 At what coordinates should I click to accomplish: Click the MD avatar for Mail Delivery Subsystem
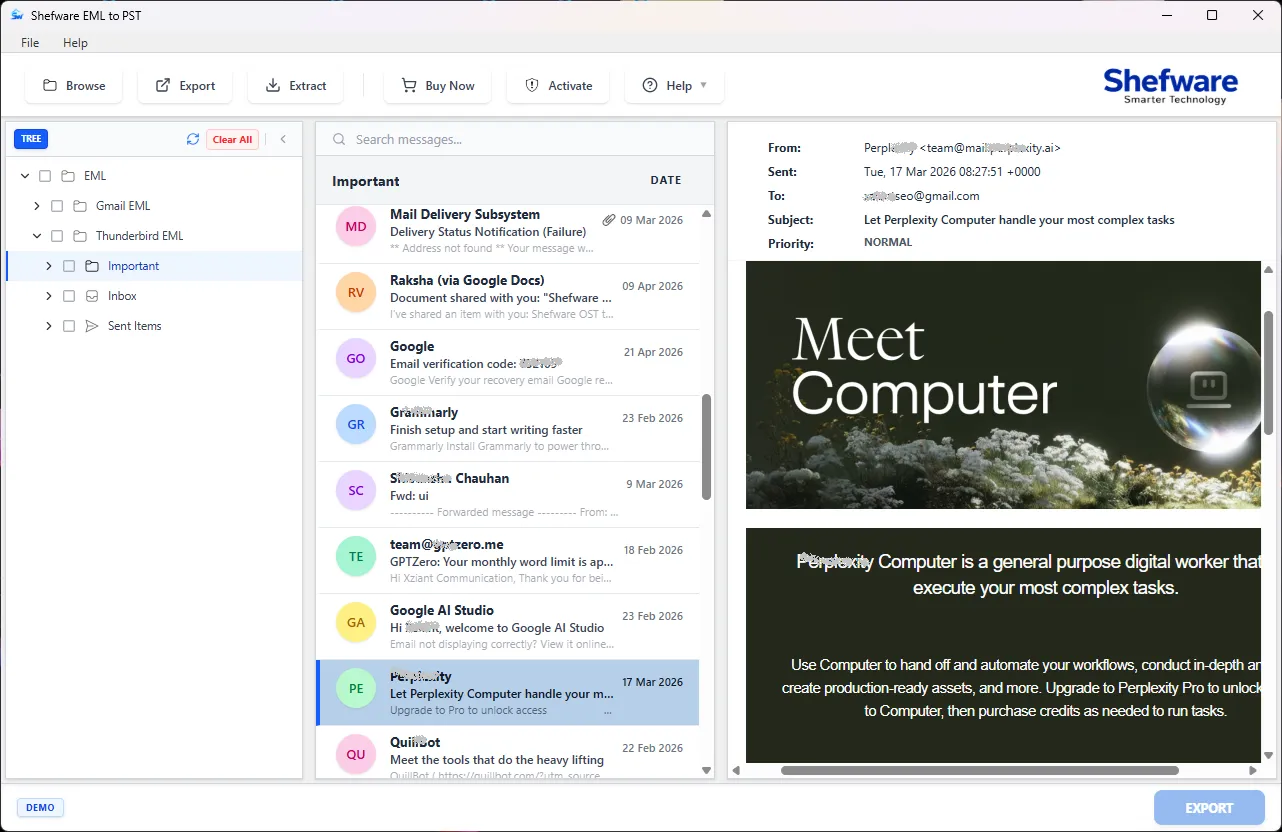click(x=356, y=227)
